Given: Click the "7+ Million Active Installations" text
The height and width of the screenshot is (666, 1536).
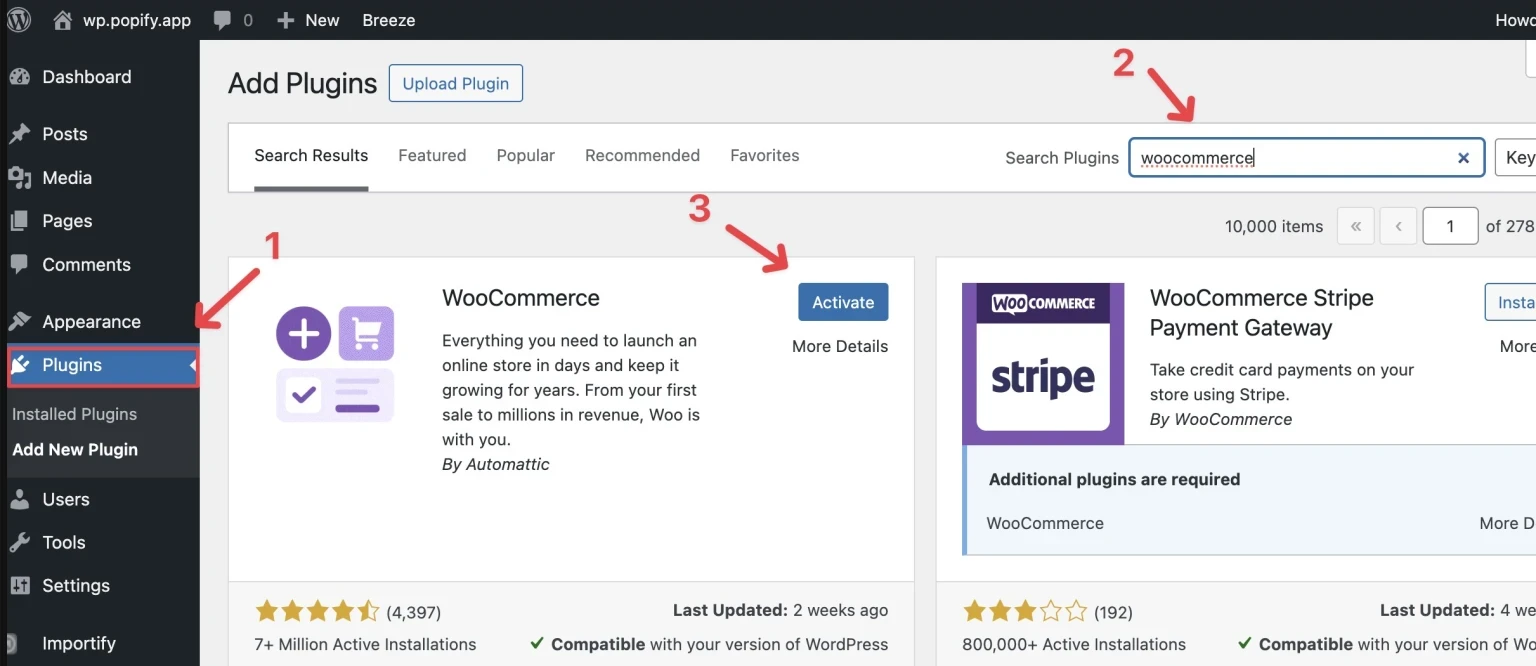Looking at the screenshot, I should tap(366, 645).
